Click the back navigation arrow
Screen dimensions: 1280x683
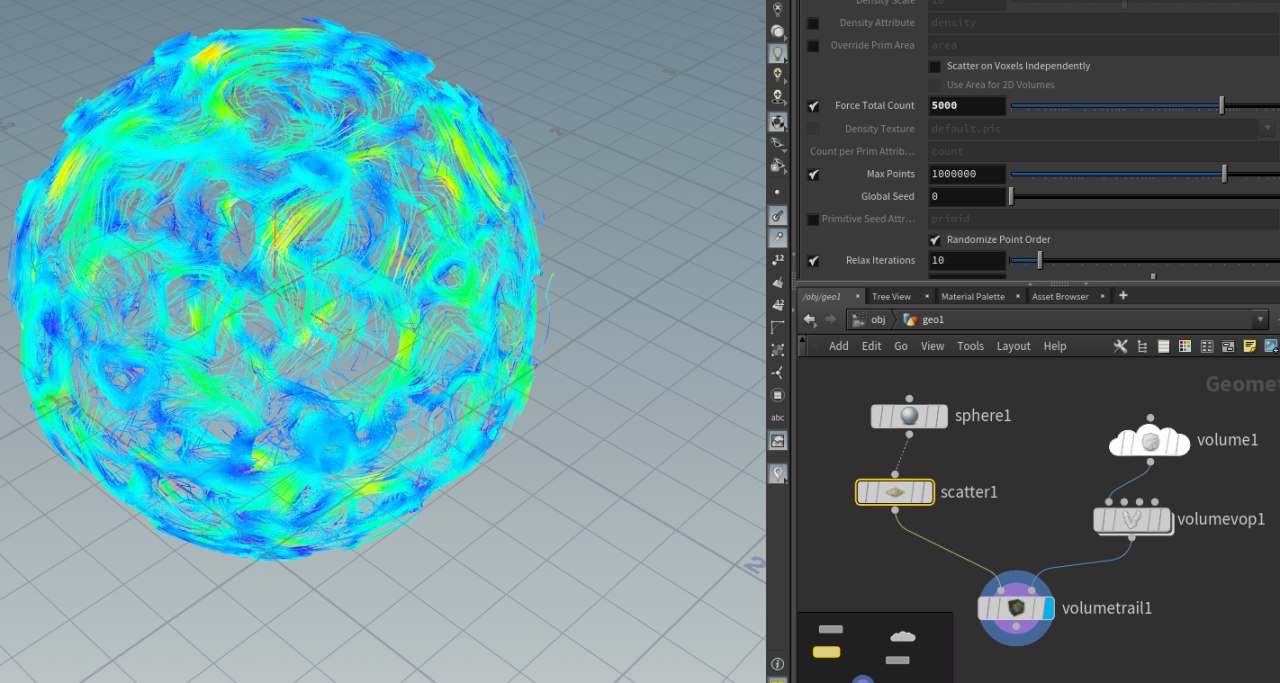(x=810, y=320)
